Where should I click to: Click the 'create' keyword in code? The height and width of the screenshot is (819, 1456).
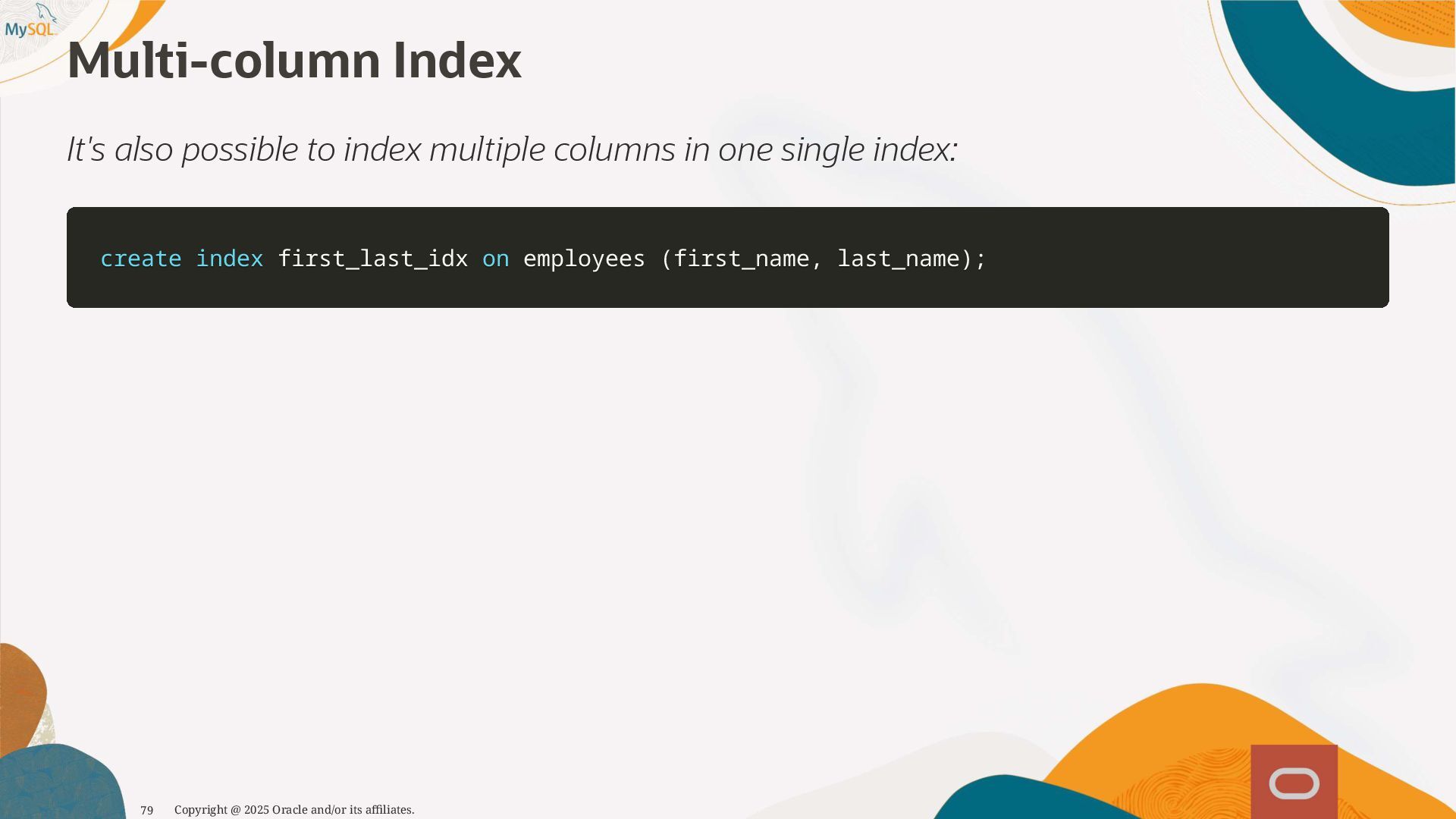click(140, 259)
